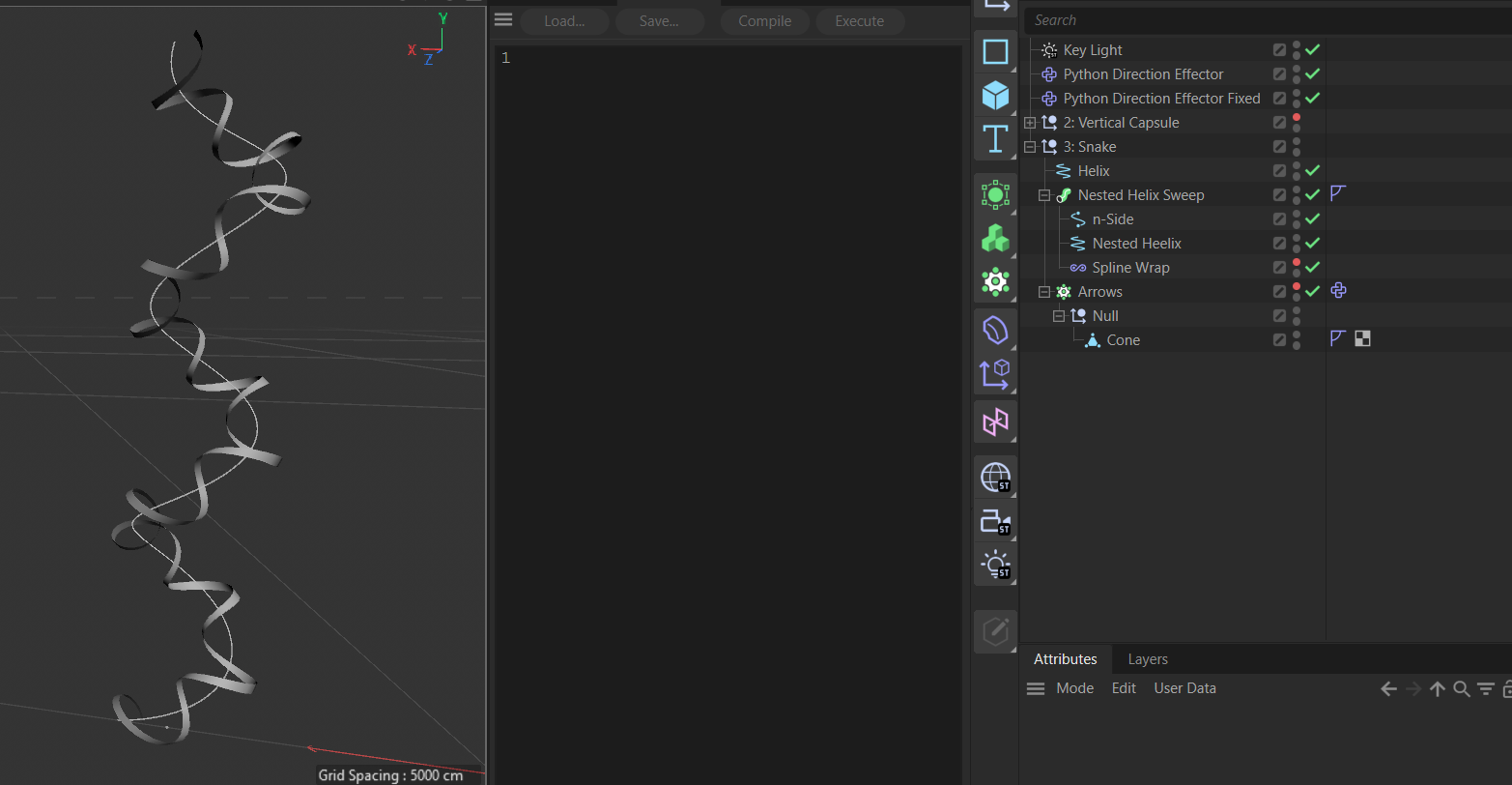Click the layer square for Cone
Image resolution: width=1512 pixels, height=785 pixels.
point(1279,339)
